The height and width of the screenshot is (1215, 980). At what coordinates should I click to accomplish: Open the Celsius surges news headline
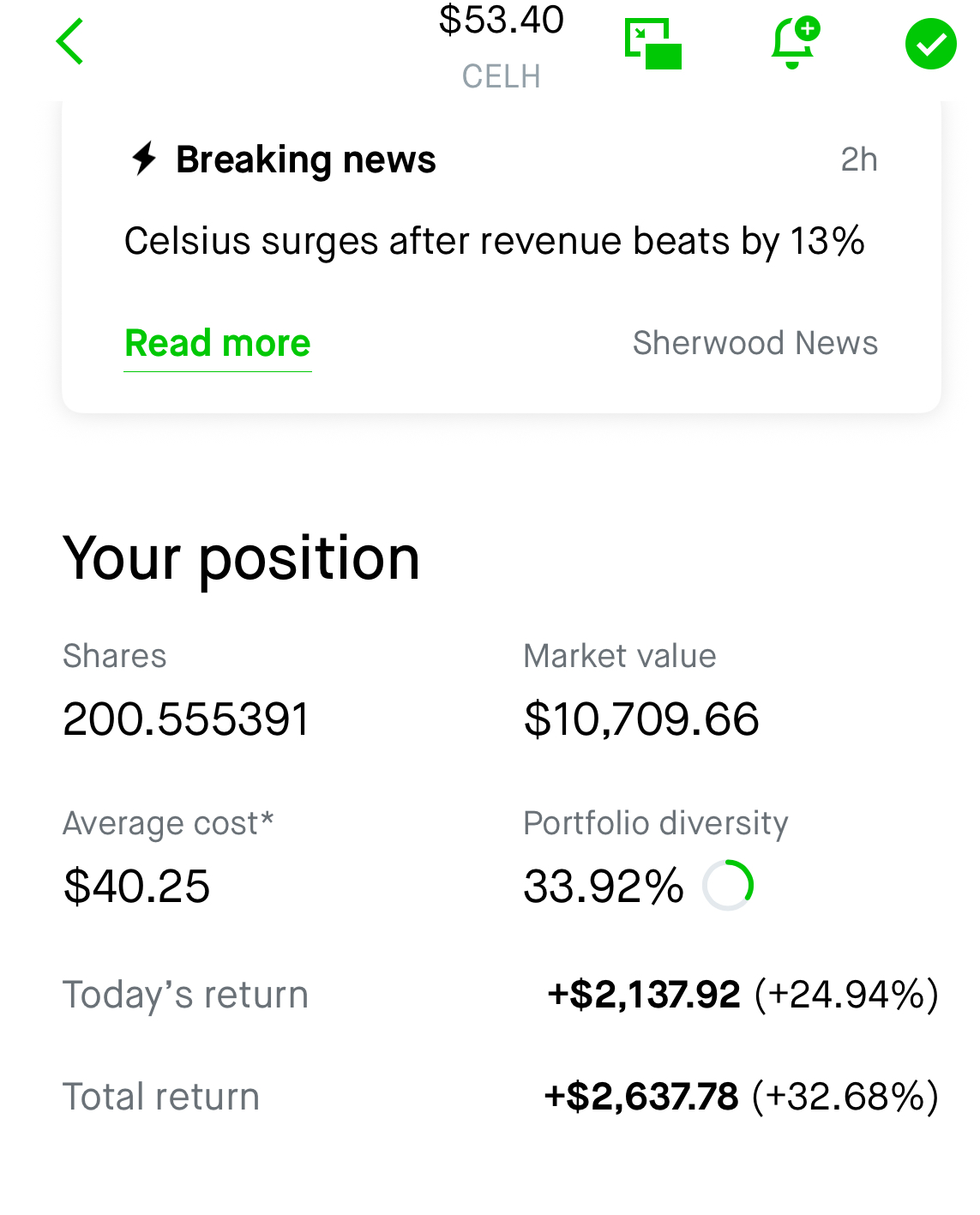[x=495, y=241]
